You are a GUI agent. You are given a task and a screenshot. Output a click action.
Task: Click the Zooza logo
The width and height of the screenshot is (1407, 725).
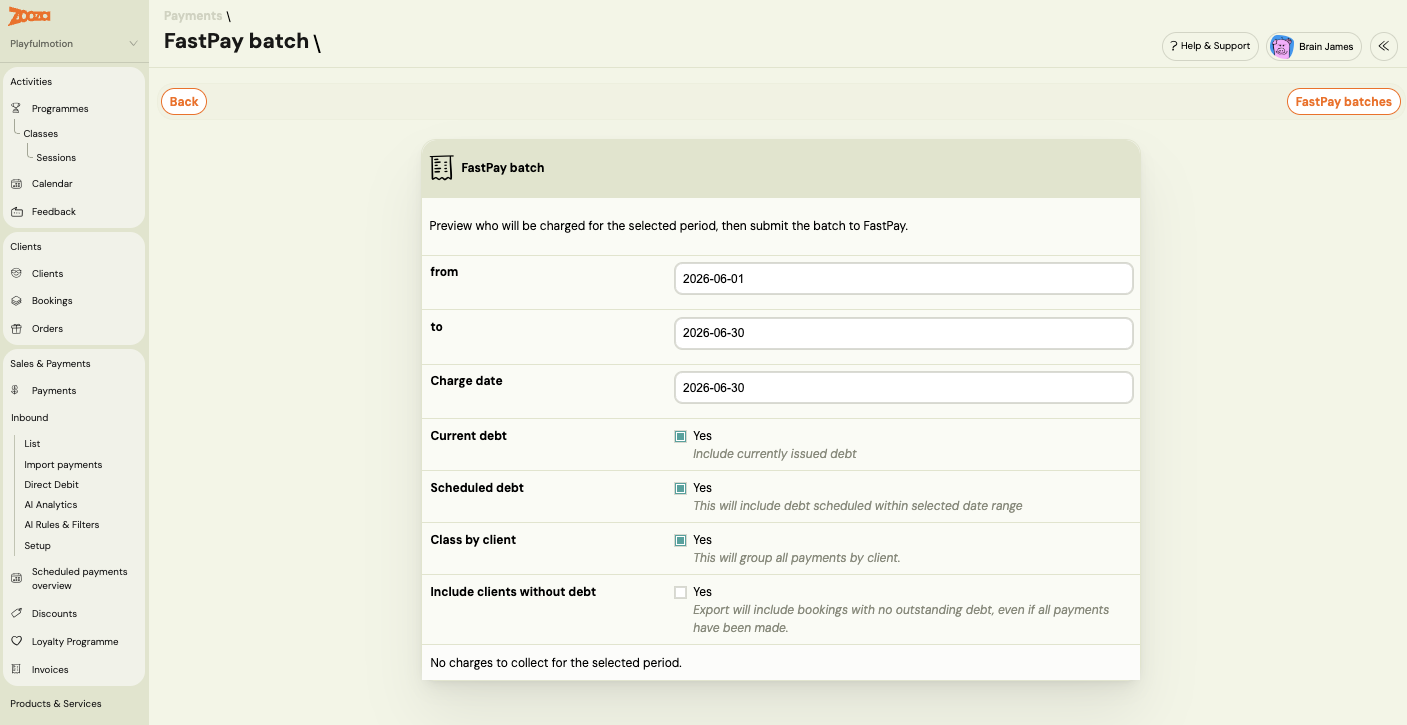(29, 16)
